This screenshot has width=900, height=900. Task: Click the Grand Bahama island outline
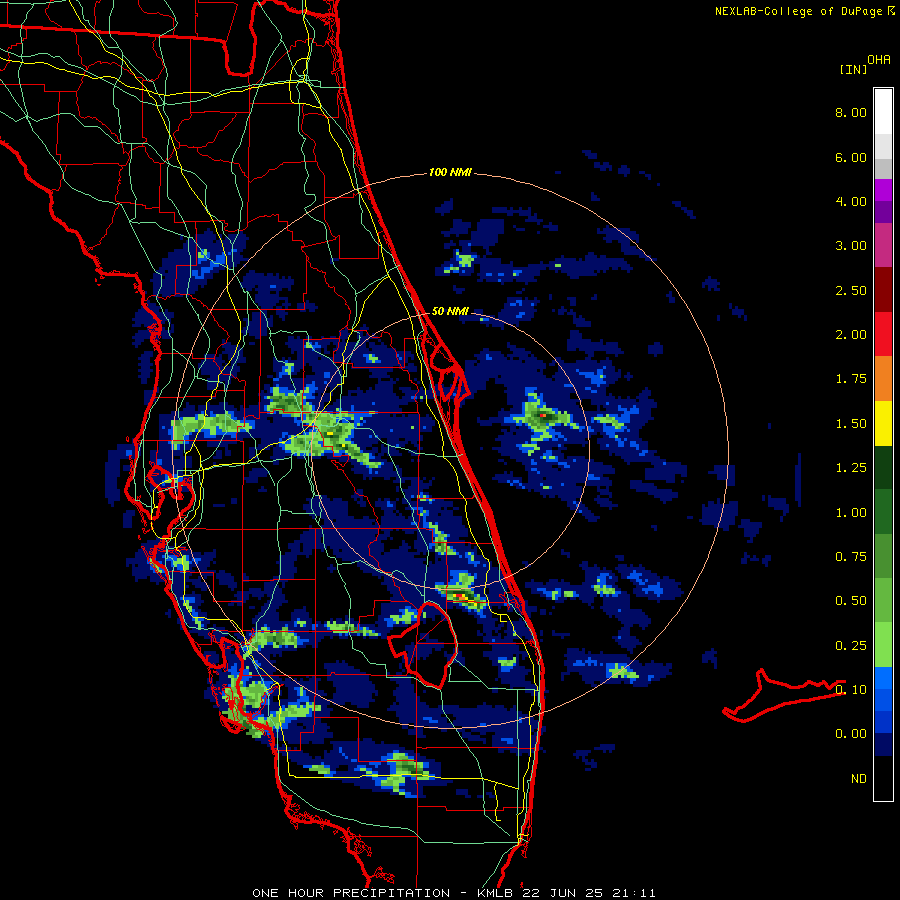point(783,696)
